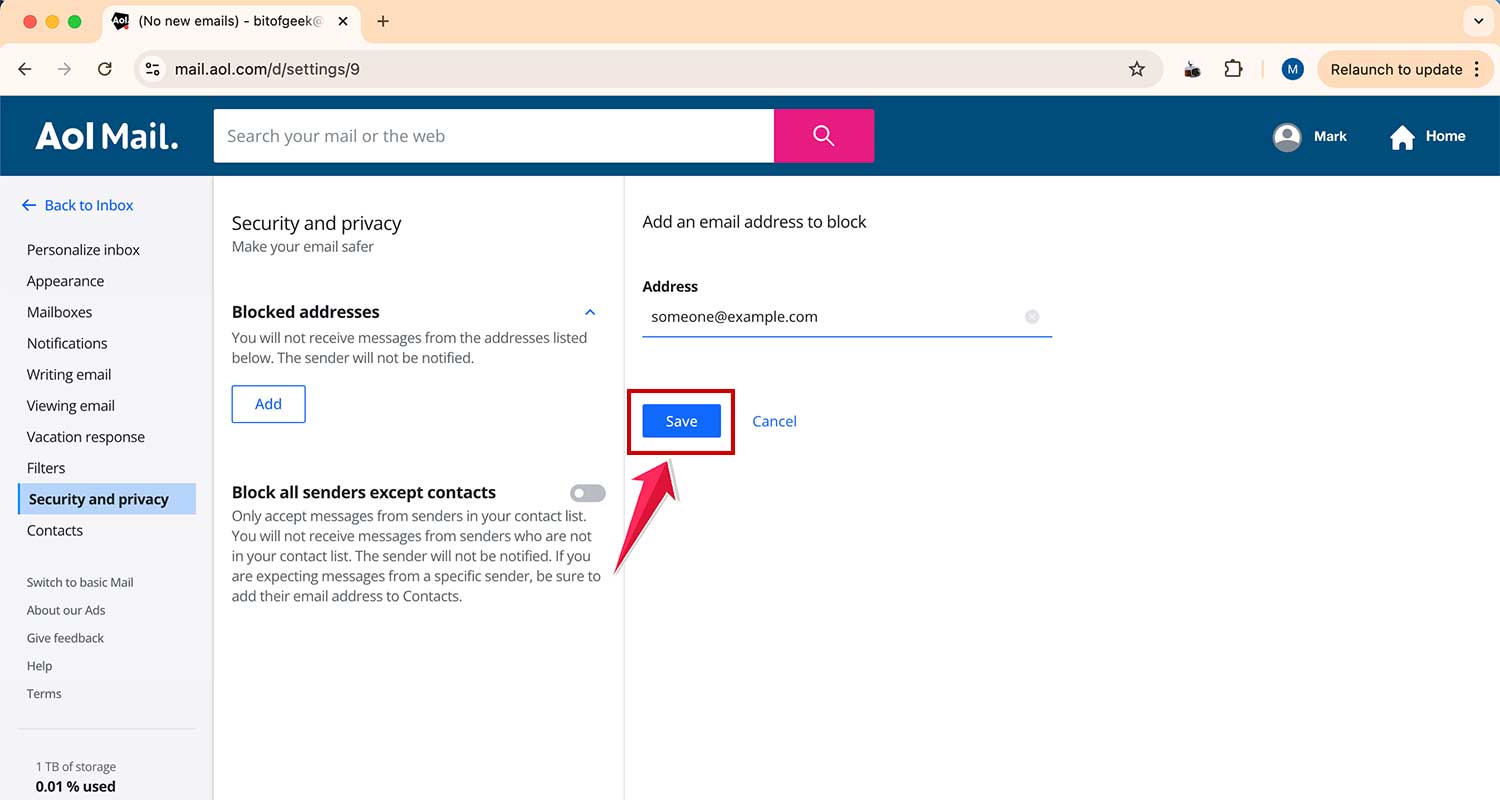The image size is (1500, 800).
Task: Cancel adding the blocked address
Action: [x=774, y=421]
